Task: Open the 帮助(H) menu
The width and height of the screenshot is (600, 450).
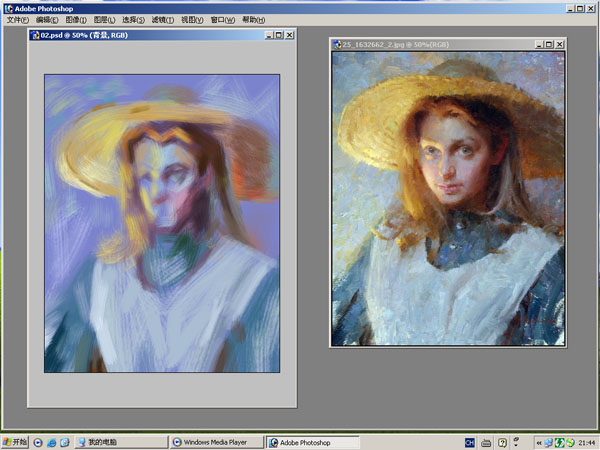Action: coord(254,20)
